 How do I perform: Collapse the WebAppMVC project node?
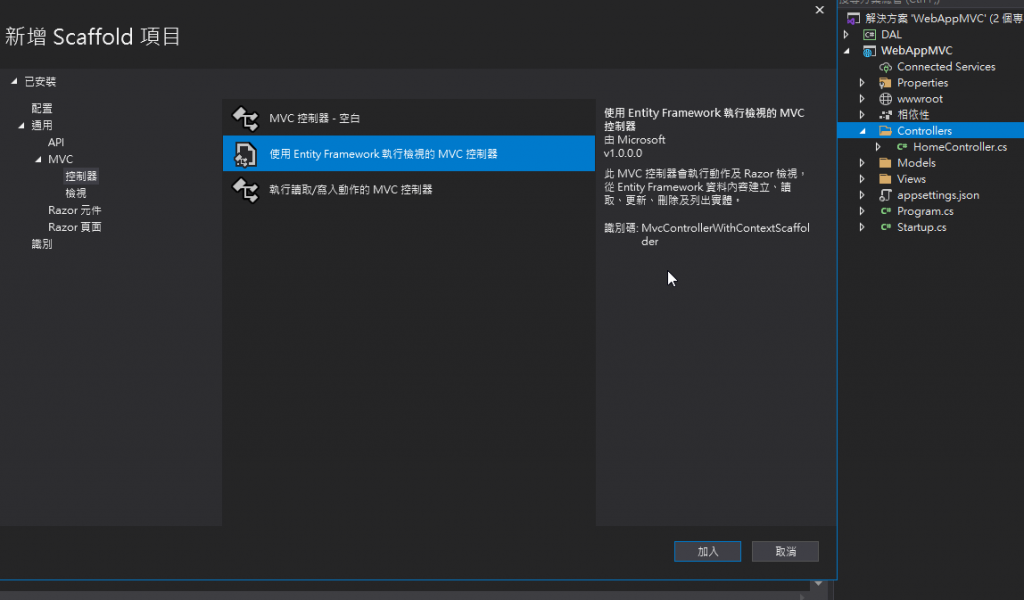click(x=847, y=51)
